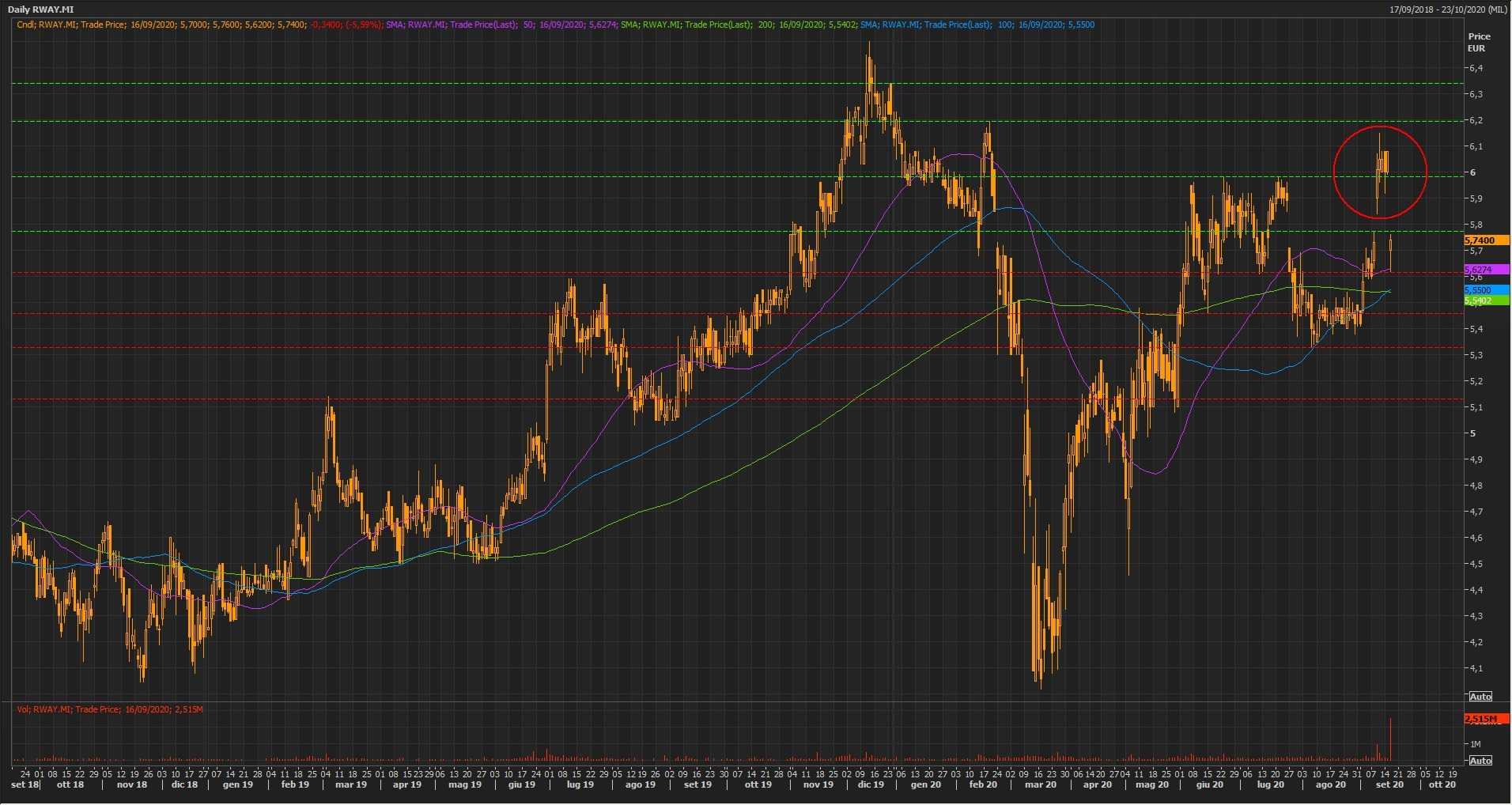1512x805 pixels.
Task: Click the Auto button on the volume axis
Action: 1480,761
